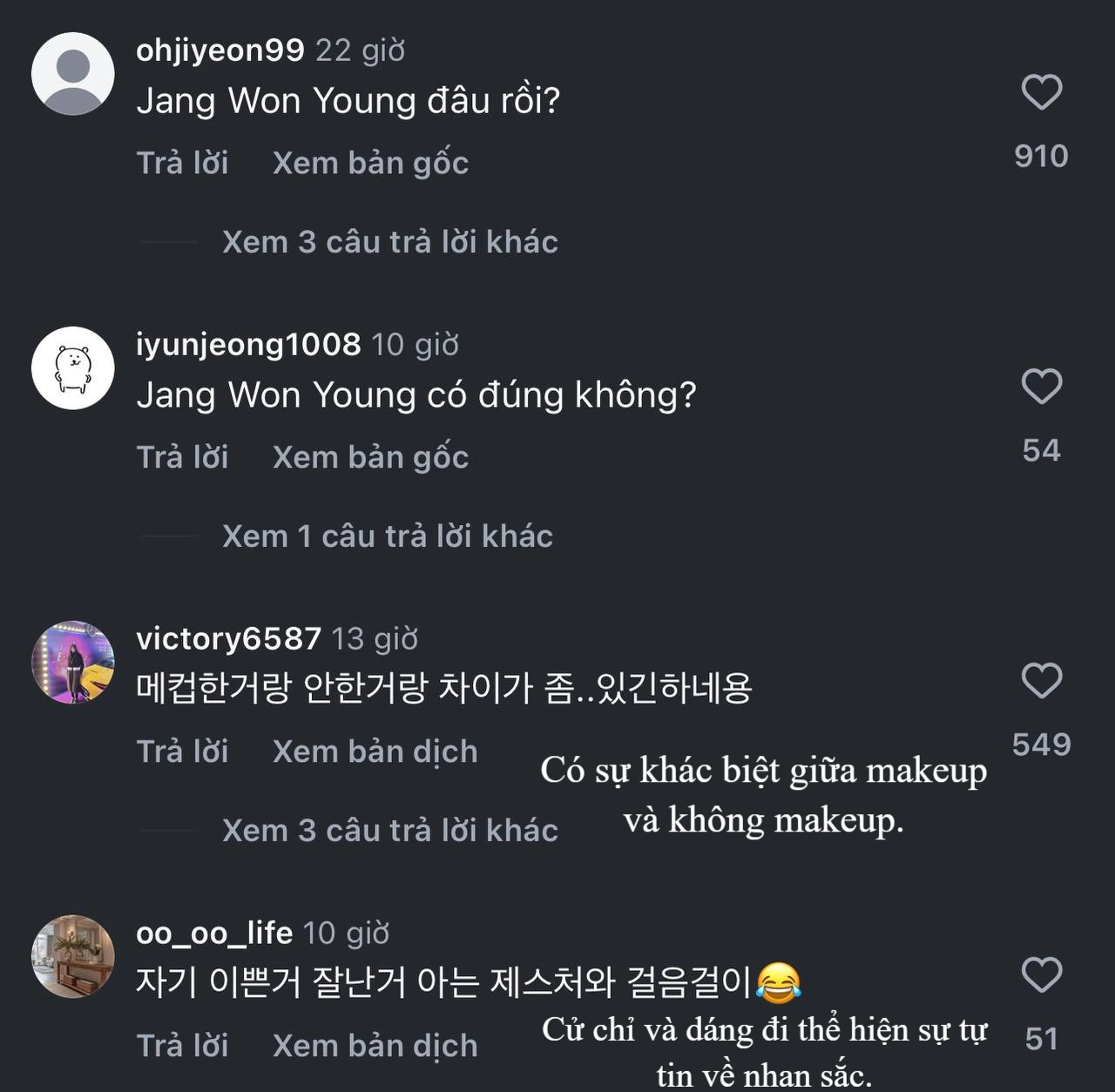This screenshot has height=1092, width=1115.
Task: Click the like count 910
Action: pyautogui.click(x=1040, y=157)
